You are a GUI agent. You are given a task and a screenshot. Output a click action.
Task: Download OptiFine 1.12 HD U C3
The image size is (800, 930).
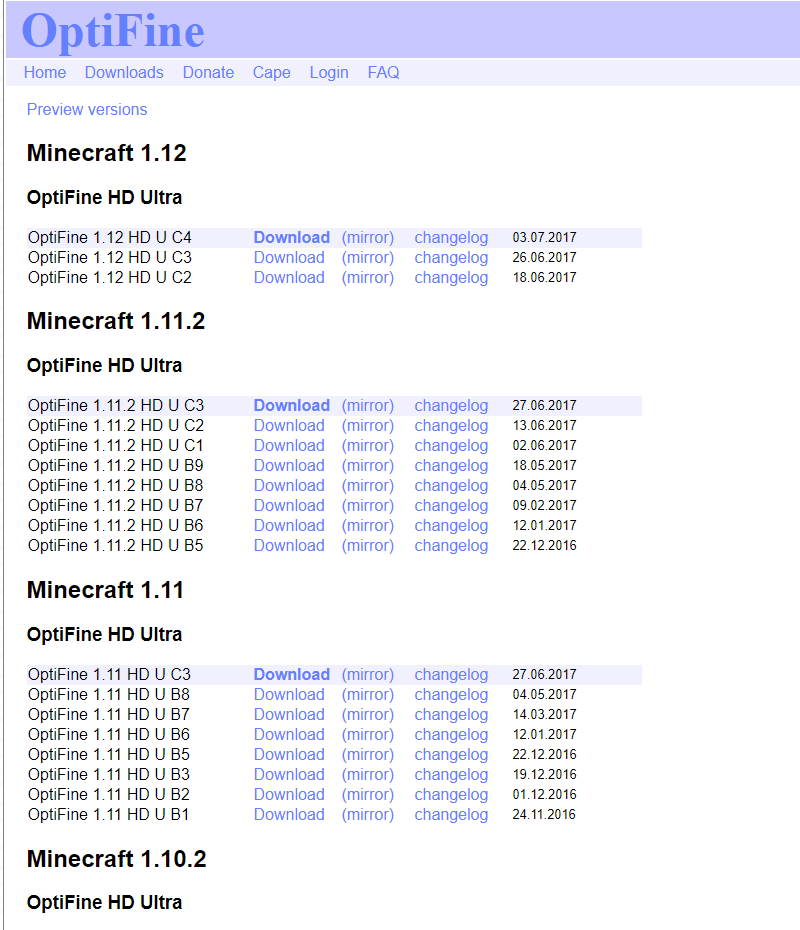point(289,258)
